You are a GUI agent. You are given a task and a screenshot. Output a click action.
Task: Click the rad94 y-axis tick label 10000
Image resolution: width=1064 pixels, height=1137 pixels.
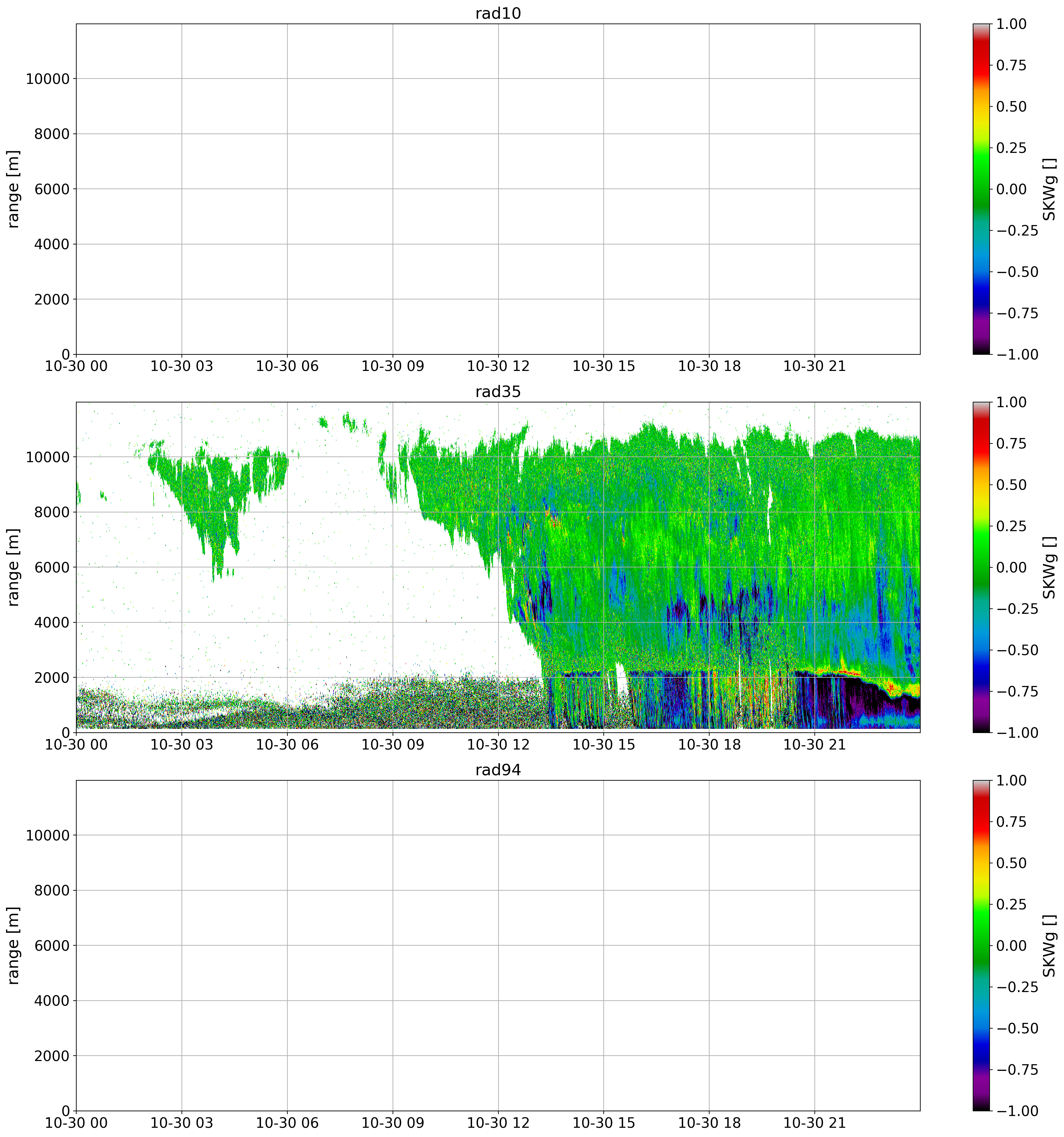point(47,836)
